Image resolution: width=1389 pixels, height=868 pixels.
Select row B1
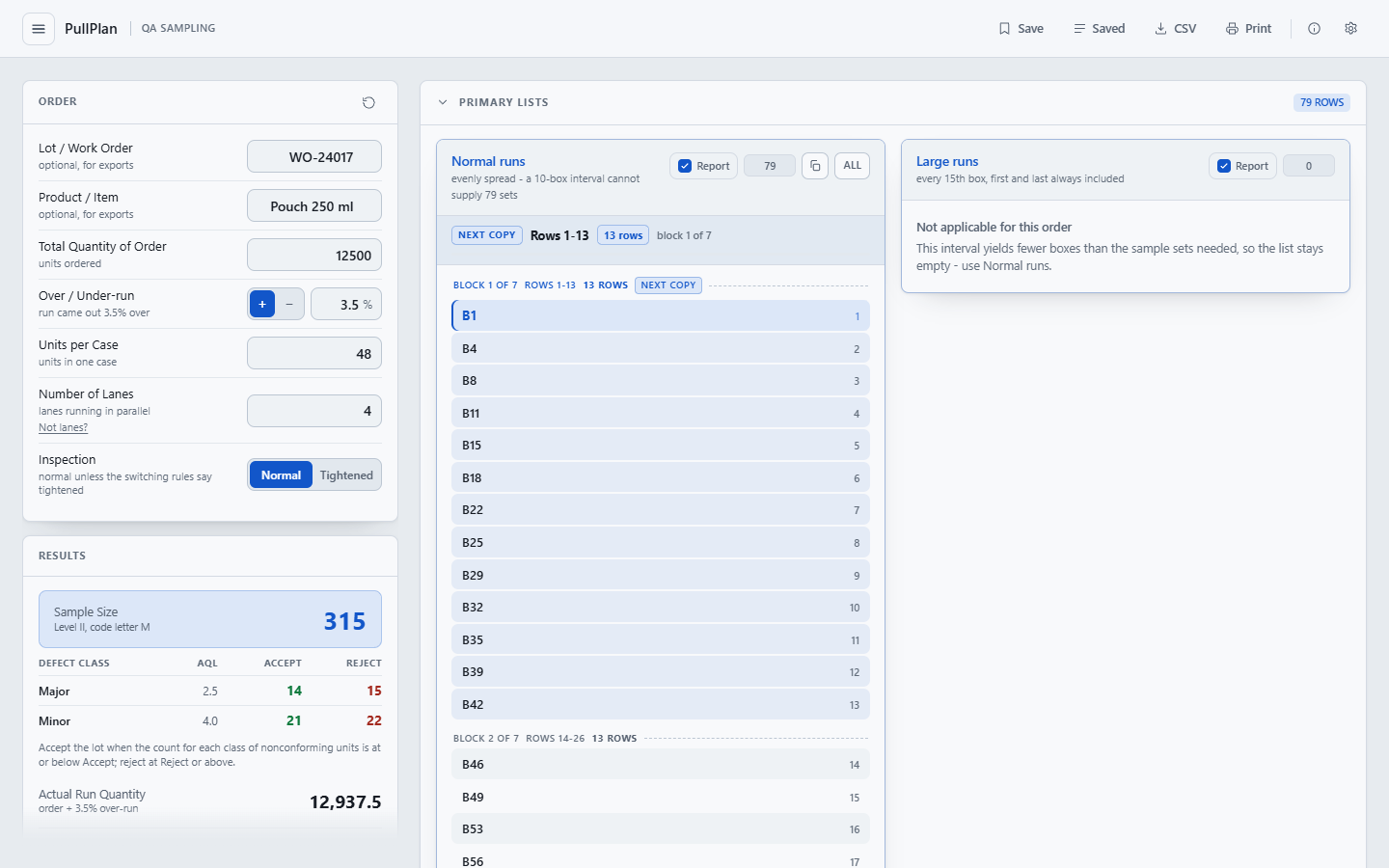tap(661, 315)
